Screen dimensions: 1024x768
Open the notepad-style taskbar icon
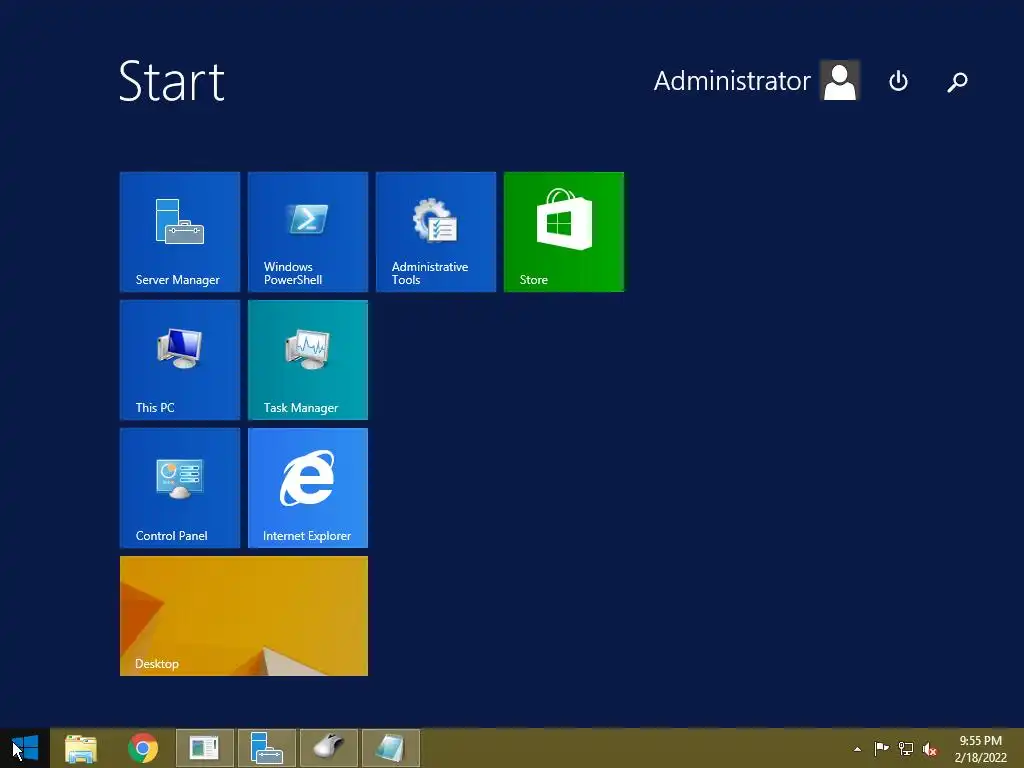(391, 748)
